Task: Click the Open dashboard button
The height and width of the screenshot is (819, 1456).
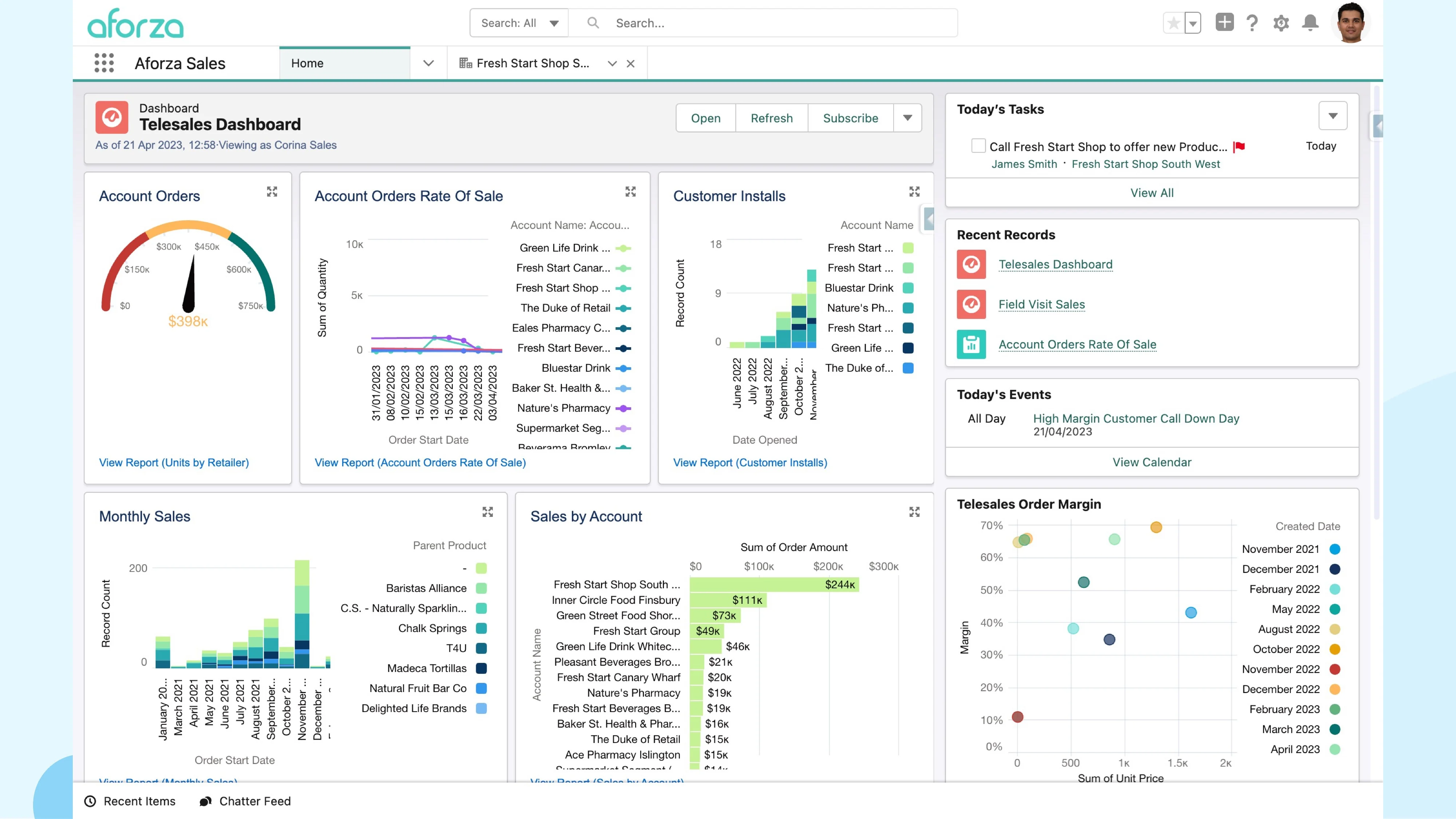Action: pyautogui.click(x=705, y=118)
